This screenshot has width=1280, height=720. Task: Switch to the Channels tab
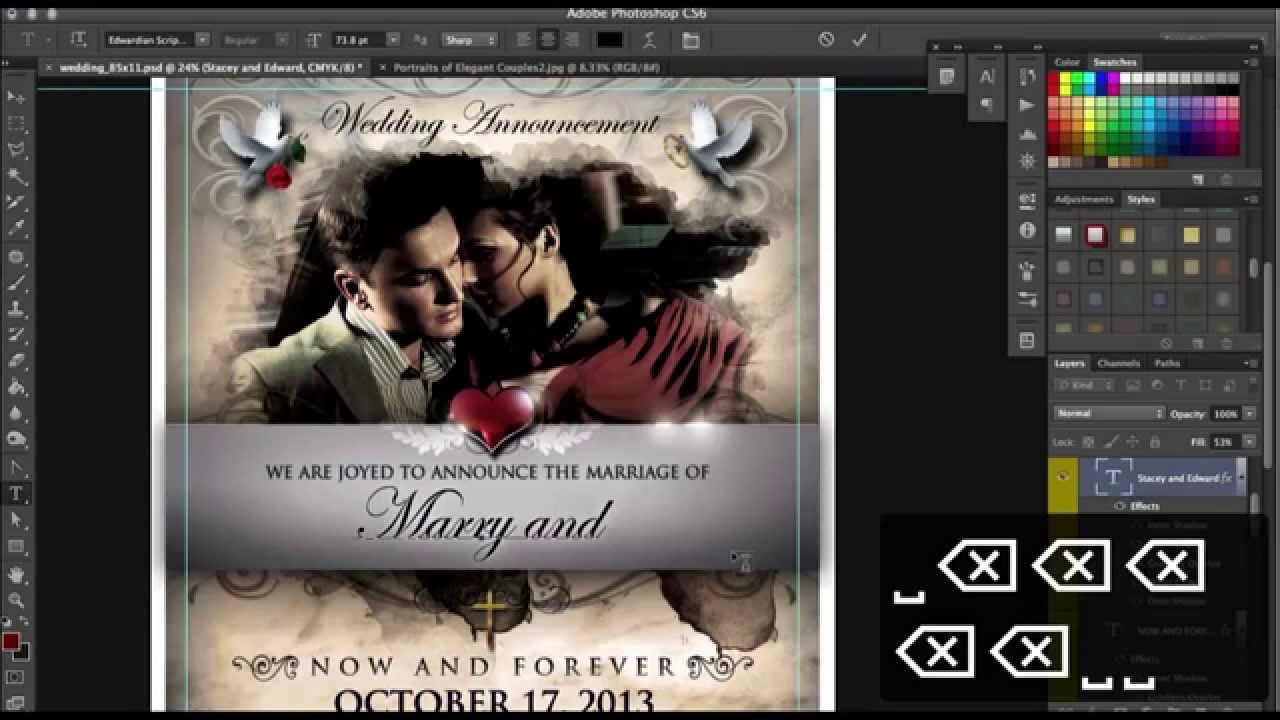[1119, 363]
